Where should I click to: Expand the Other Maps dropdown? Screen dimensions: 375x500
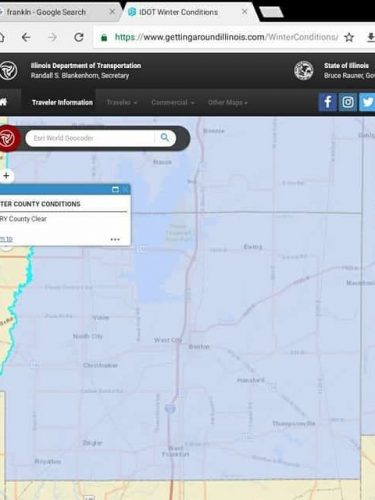[x=228, y=103]
